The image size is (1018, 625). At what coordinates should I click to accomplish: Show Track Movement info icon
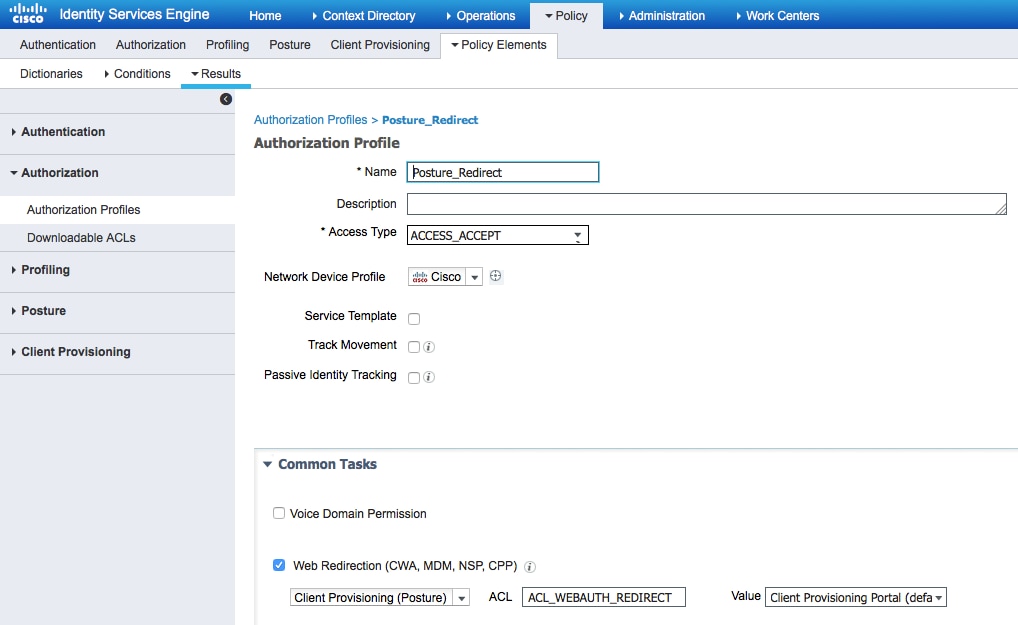click(x=428, y=347)
